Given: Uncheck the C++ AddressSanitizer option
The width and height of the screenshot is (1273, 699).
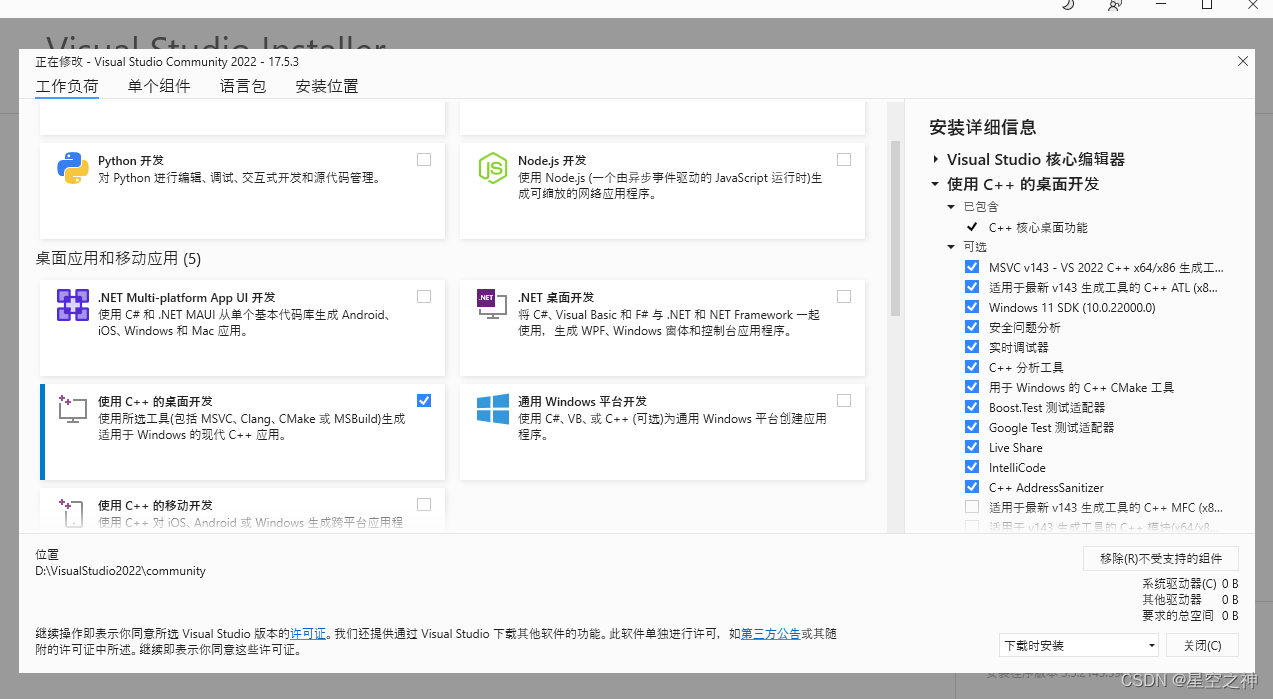Looking at the screenshot, I should pos(972,487).
